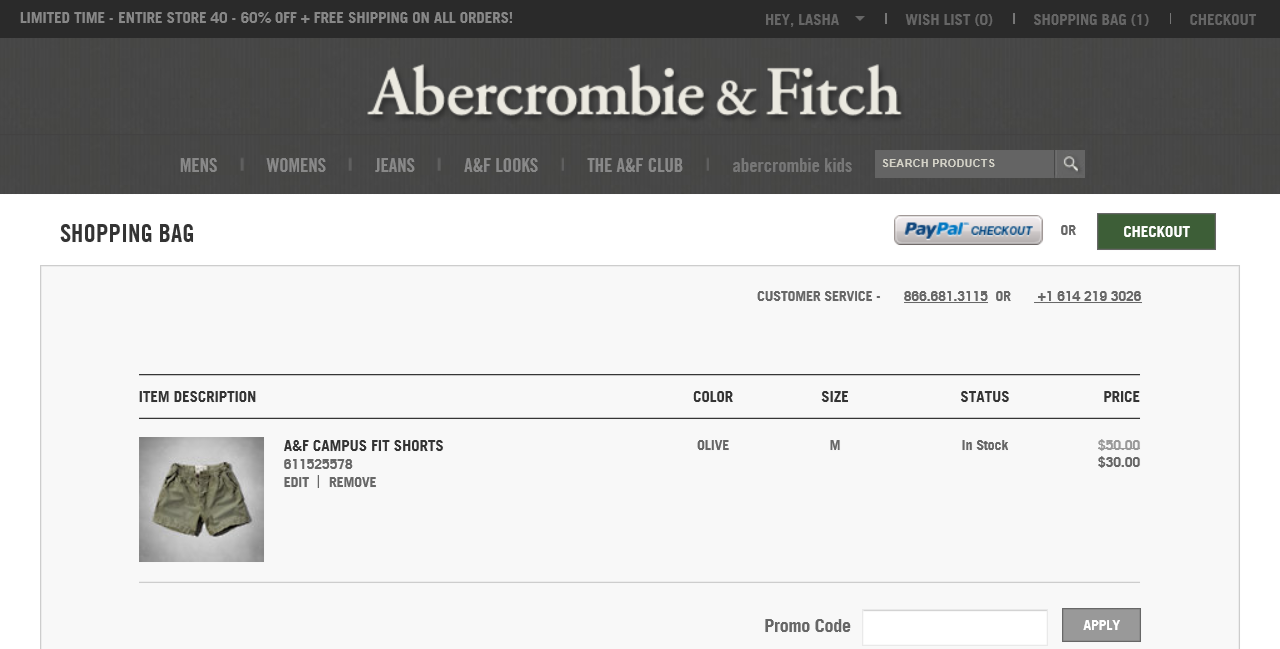Image resolution: width=1280 pixels, height=649 pixels.
Task: Open the A&F Looks menu
Action: click(x=501, y=165)
